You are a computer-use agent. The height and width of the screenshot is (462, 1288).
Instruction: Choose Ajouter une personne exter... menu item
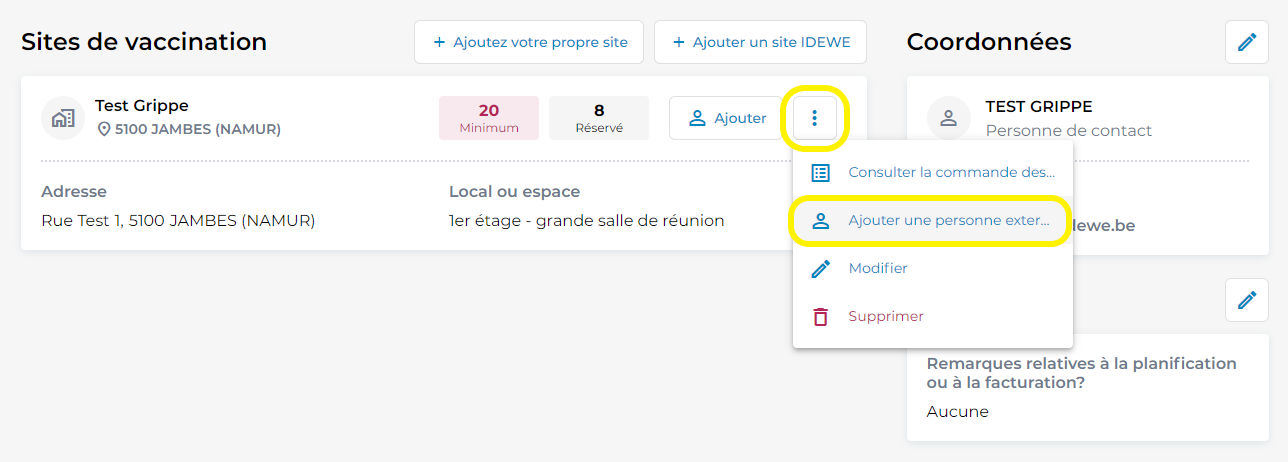(x=933, y=220)
